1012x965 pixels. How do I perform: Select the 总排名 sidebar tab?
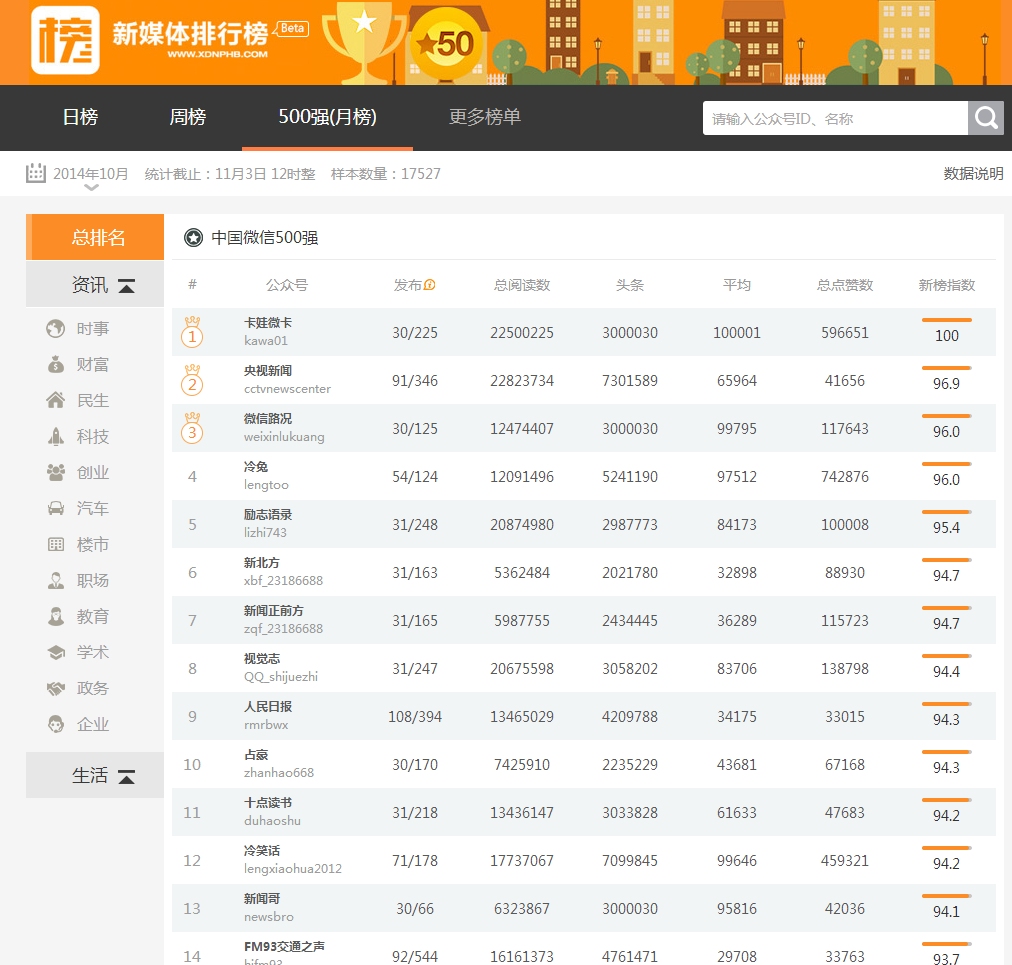(x=95, y=237)
